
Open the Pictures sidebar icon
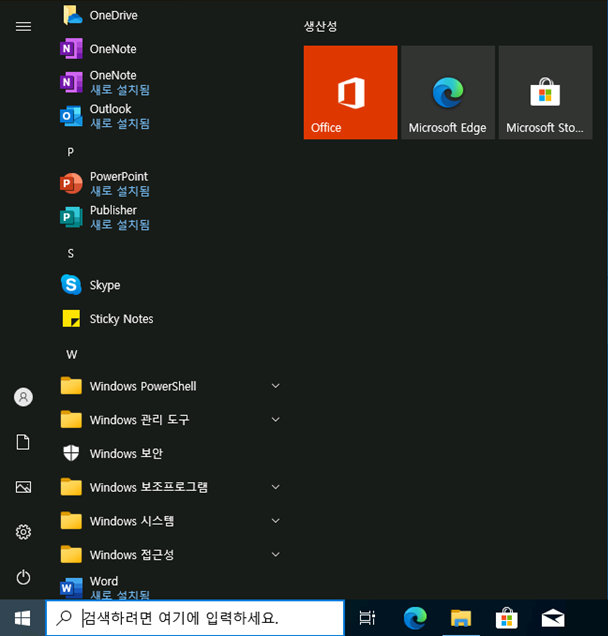23,487
